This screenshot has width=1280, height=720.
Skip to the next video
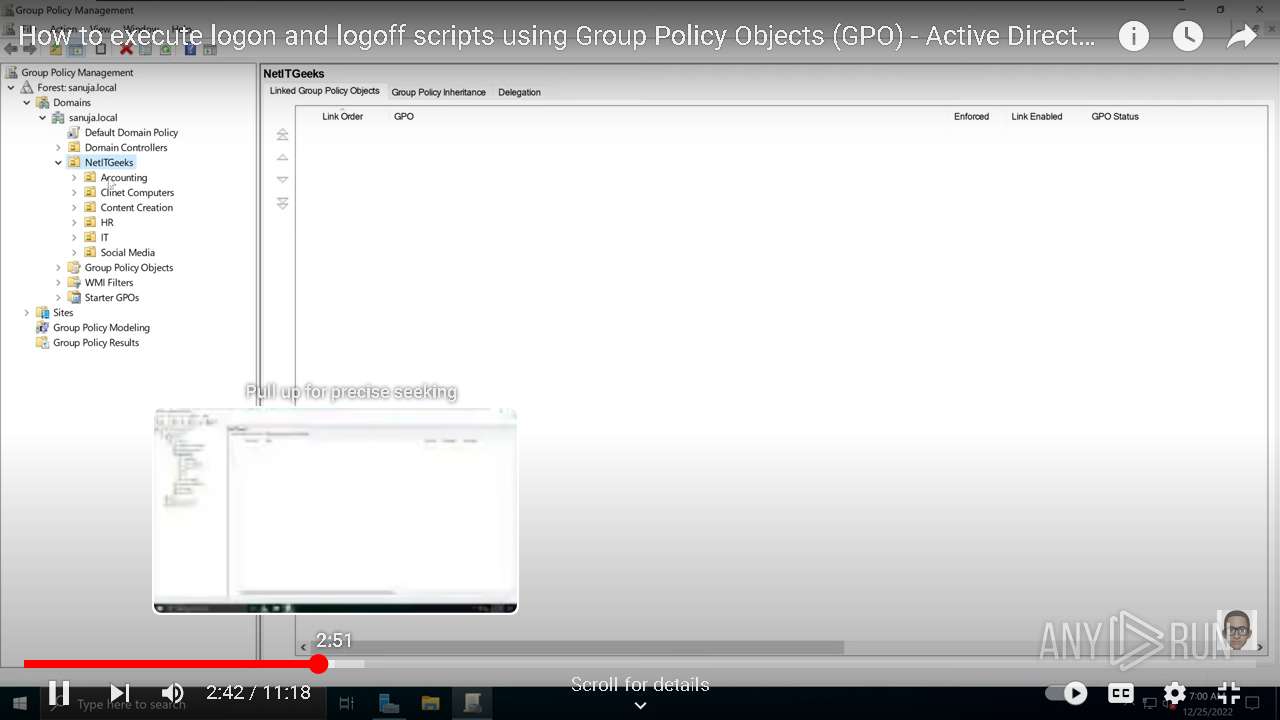[119, 692]
